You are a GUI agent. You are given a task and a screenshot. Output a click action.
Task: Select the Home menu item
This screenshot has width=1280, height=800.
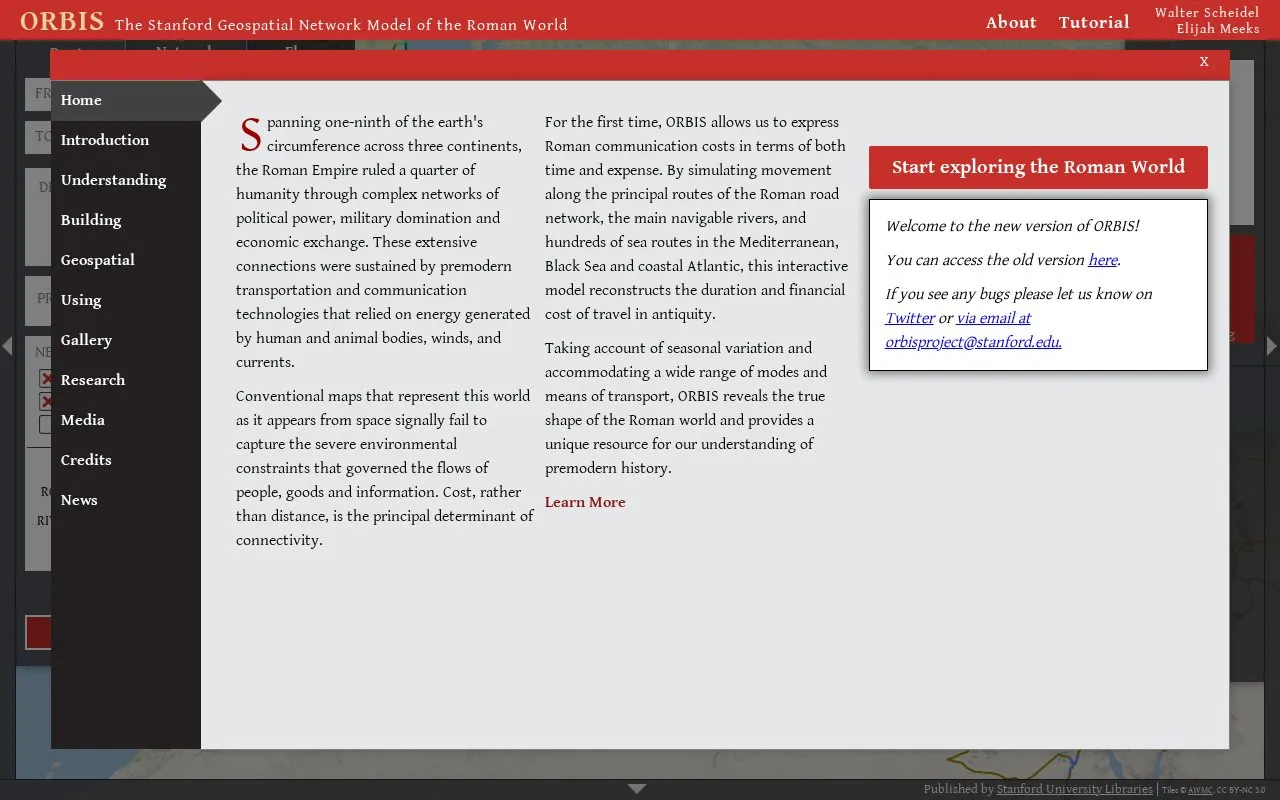[x=126, y=100]
